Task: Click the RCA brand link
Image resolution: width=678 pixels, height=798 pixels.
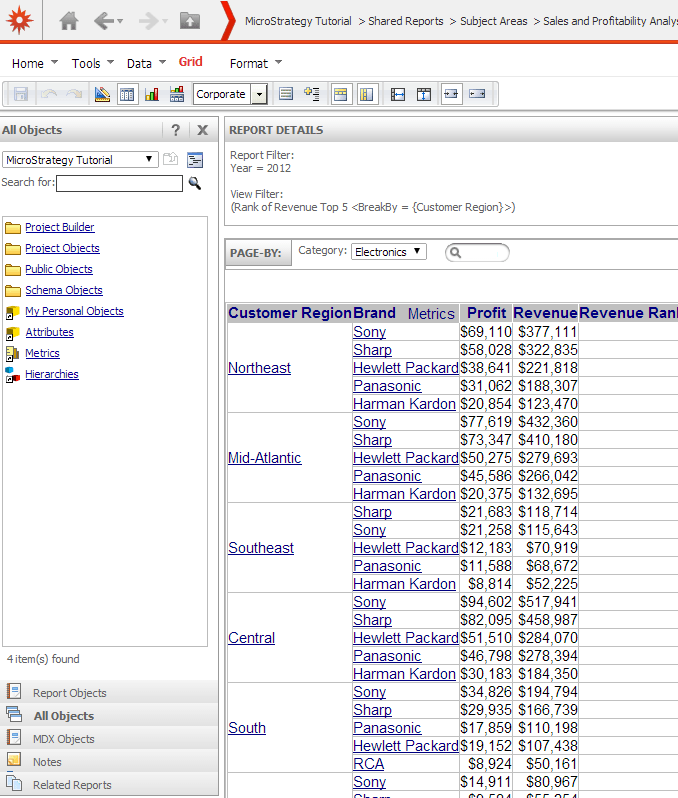Action: 368,764
